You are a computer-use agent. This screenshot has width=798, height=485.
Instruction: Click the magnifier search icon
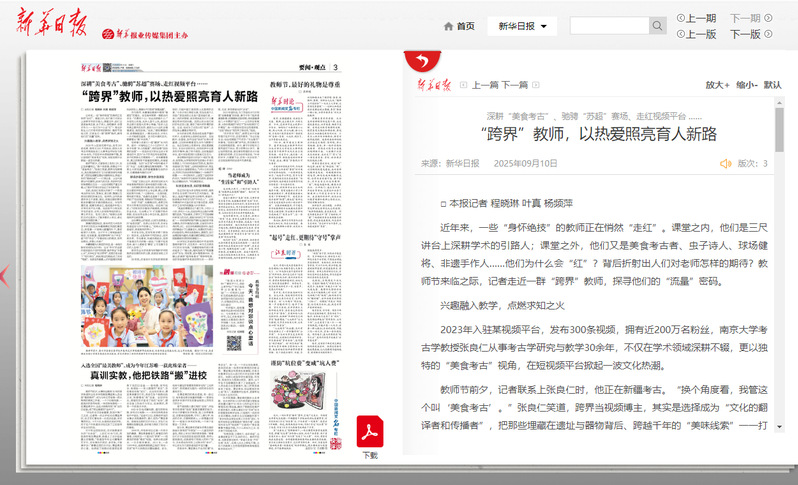tap(660, 26)
